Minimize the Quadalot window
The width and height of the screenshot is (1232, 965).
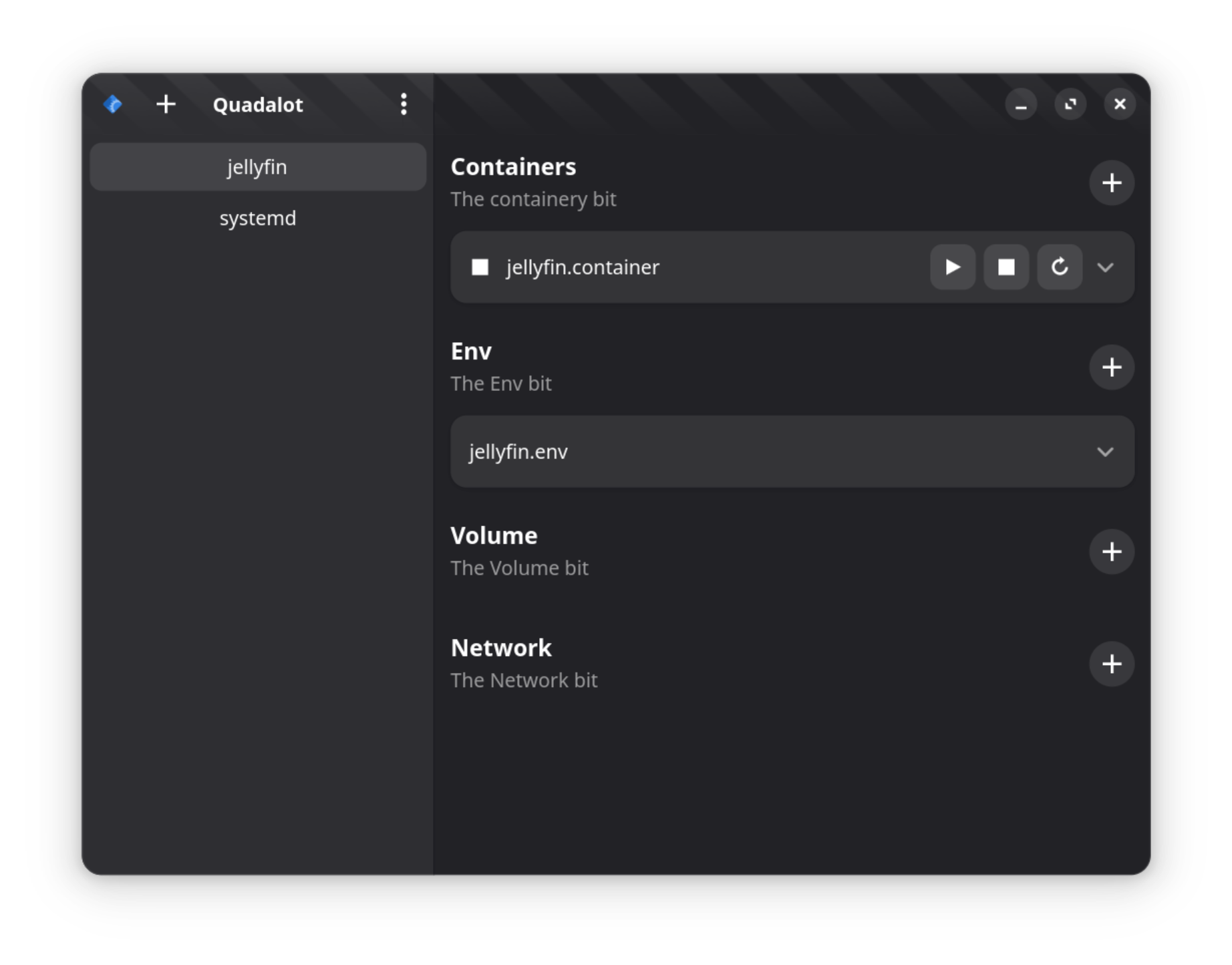(x=1021, y=104)
